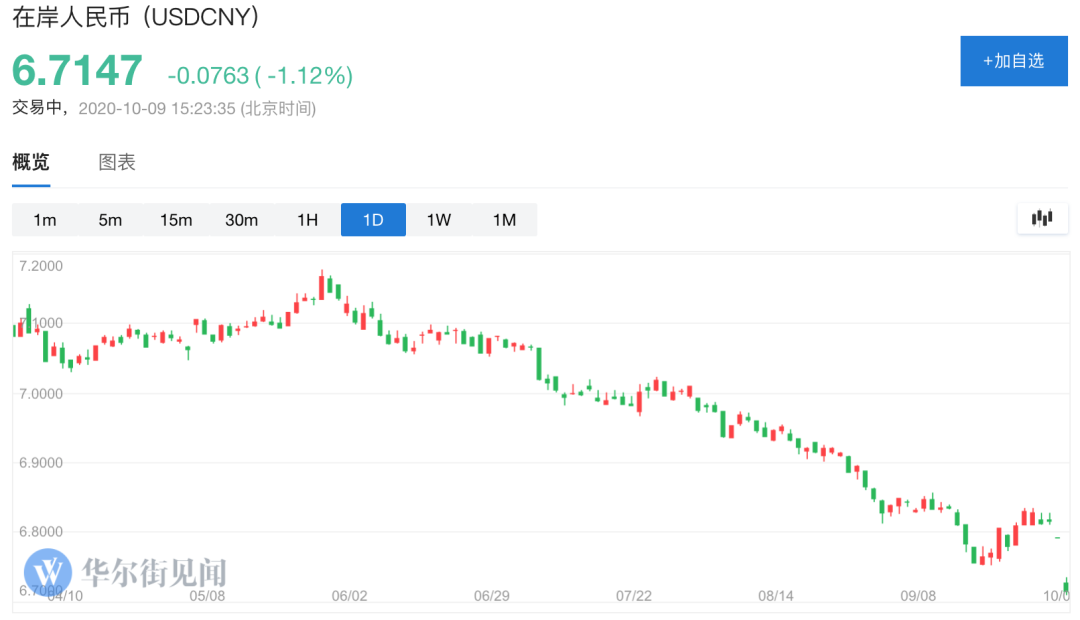The height and width of the screenshot is (620, 1080).
Task: Click the active 1D timeframe button
Action: (373, 220)
